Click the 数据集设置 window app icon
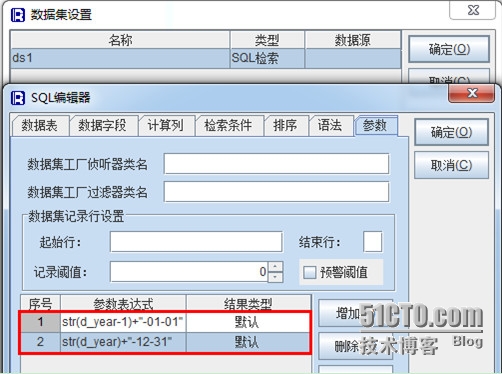The height and width of the screenshot is (374, 502). 18,15
